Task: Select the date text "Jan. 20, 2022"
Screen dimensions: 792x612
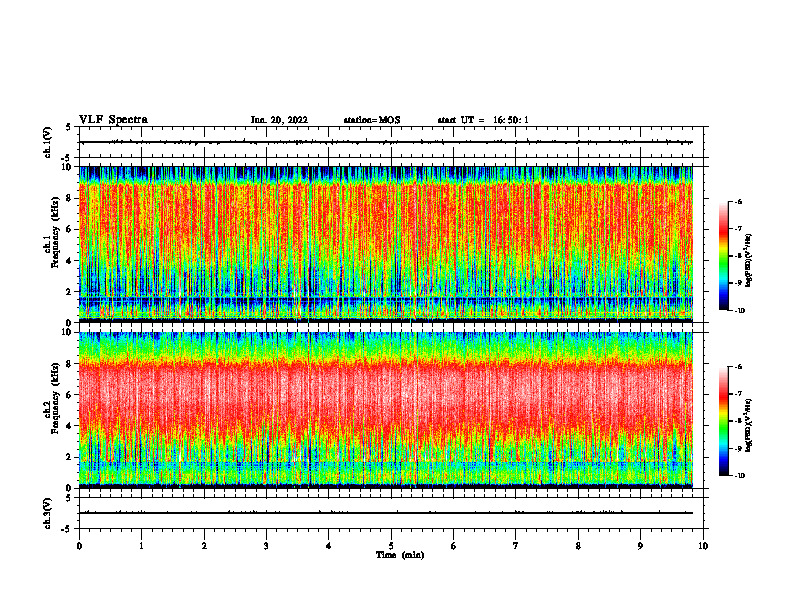Action: coord(279,120)
